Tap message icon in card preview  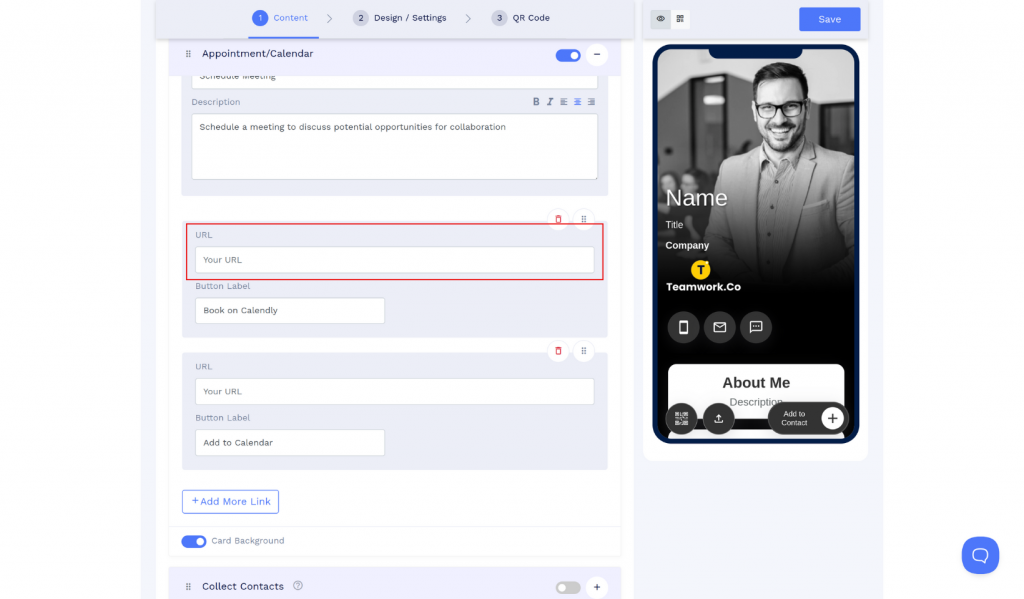pos(756,327)
